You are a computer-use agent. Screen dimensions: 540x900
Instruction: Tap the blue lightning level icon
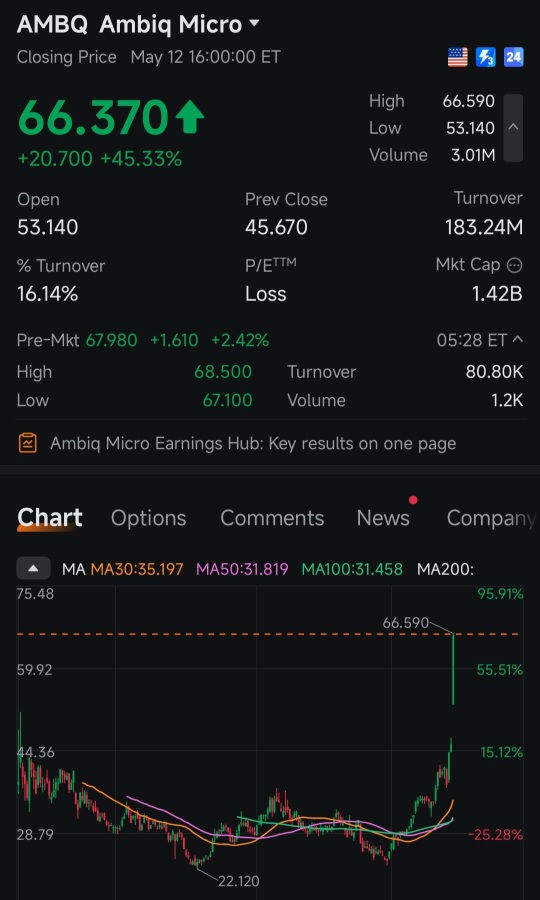(x=485, y=57)
